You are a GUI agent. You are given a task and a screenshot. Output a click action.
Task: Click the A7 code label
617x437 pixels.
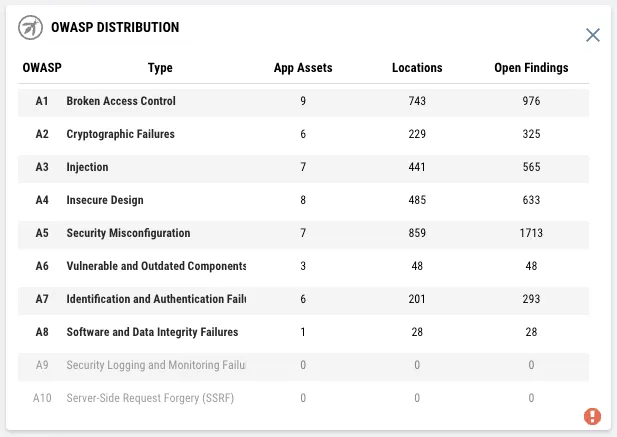42,299
